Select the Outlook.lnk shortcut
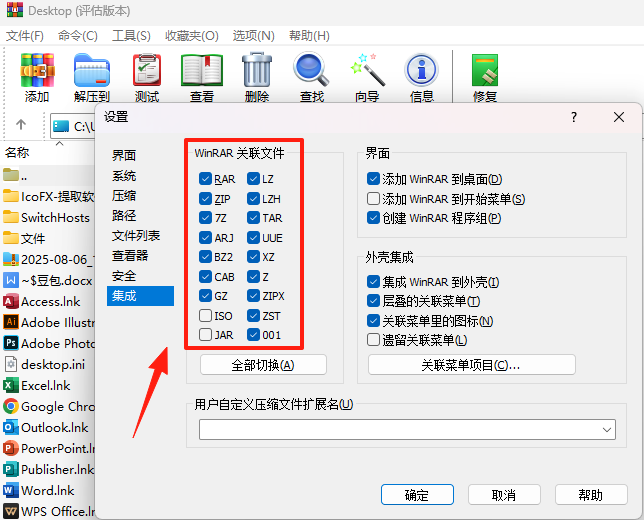 [x=46, y=427]
